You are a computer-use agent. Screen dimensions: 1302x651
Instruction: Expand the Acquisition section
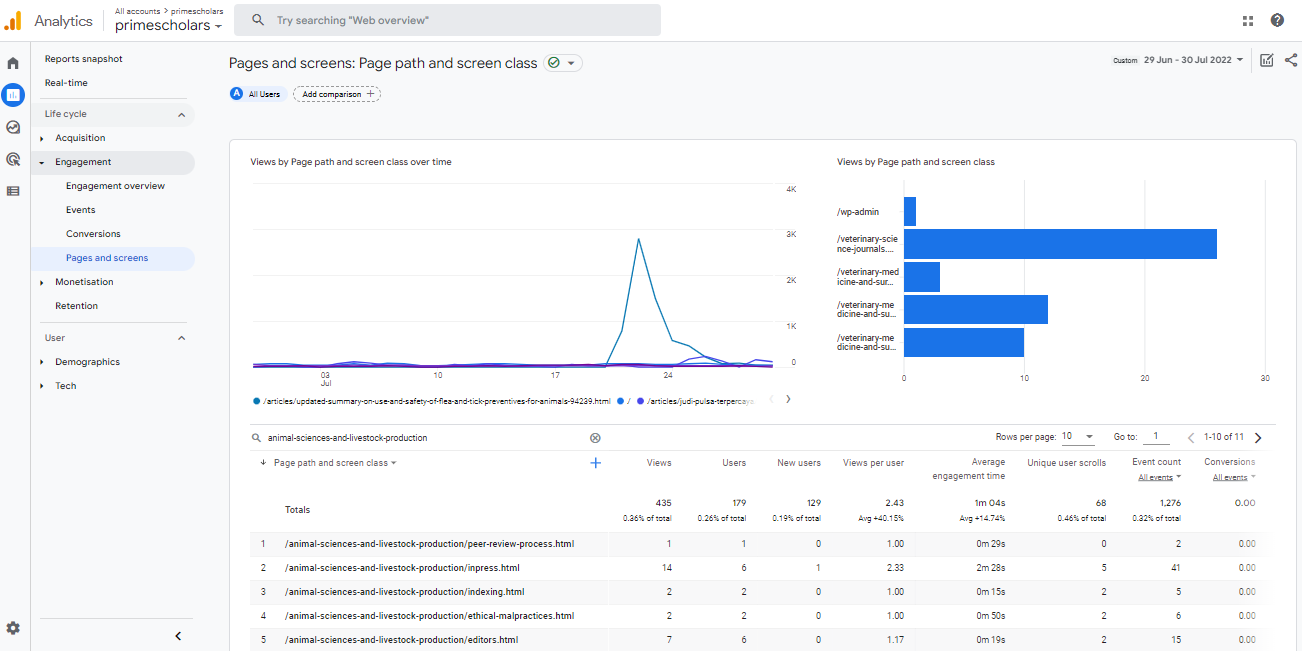pyautogui.click(x=80, y=138)
